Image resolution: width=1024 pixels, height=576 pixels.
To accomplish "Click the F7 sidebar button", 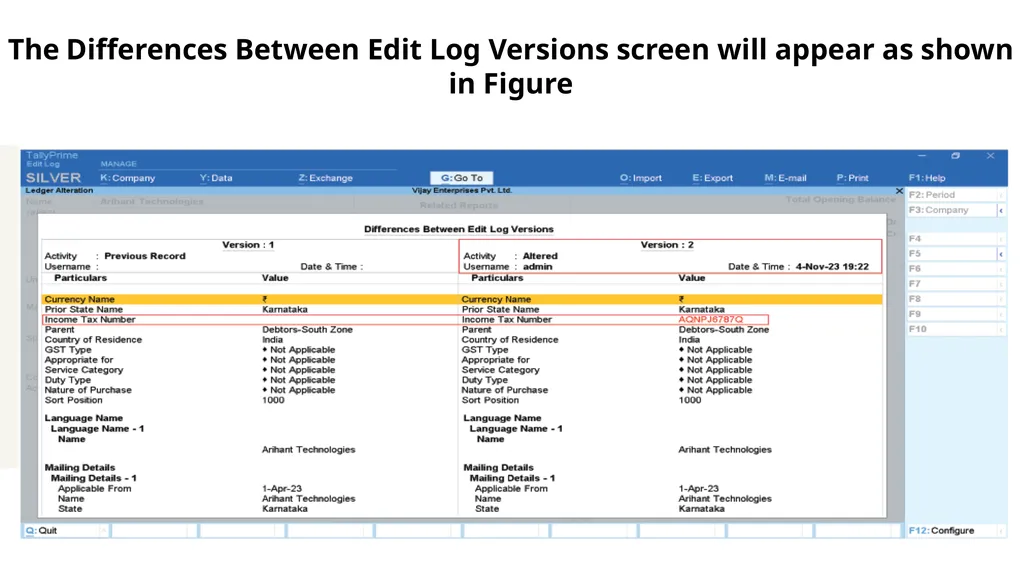I will [952, 283].
